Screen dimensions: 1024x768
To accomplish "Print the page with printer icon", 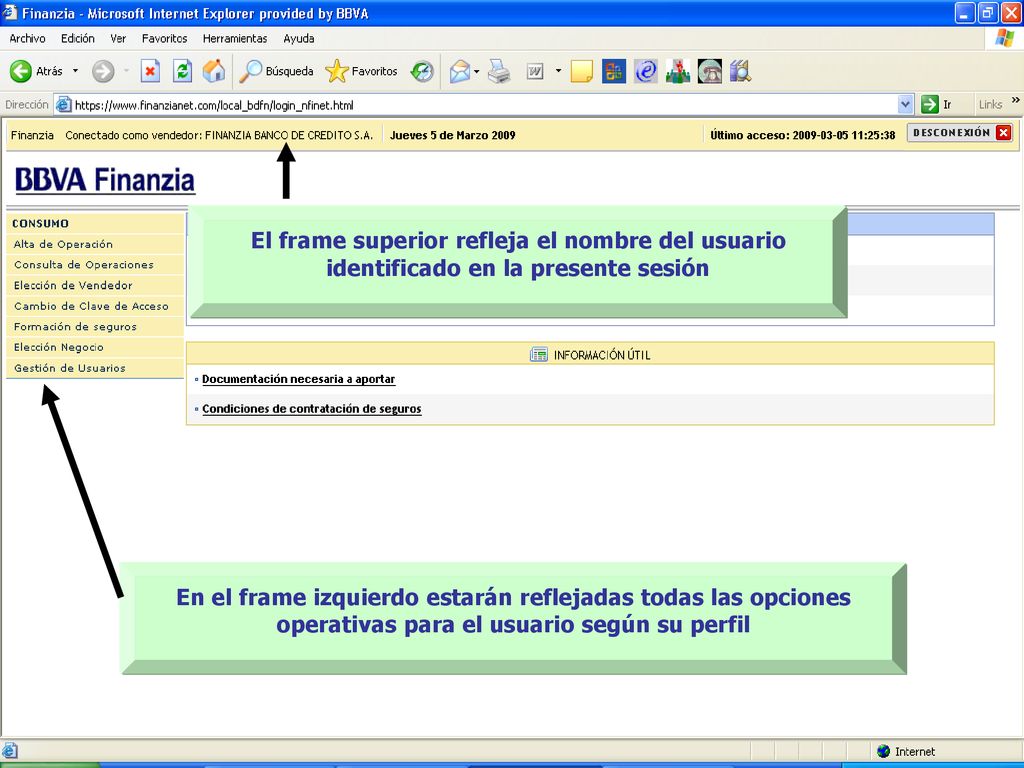I will click(500, 71).
